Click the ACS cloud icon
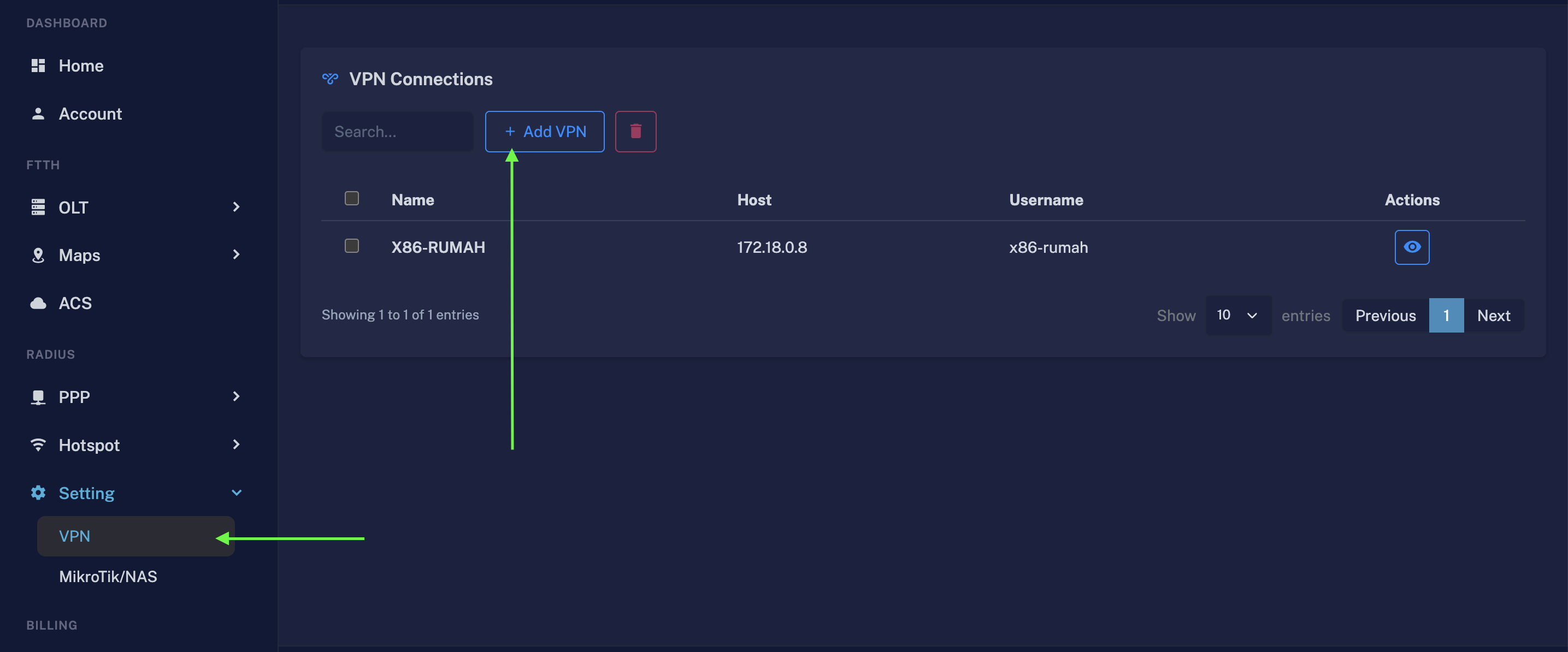Image resolution: width=1568 pixels, height=652 pixels. 38,303
